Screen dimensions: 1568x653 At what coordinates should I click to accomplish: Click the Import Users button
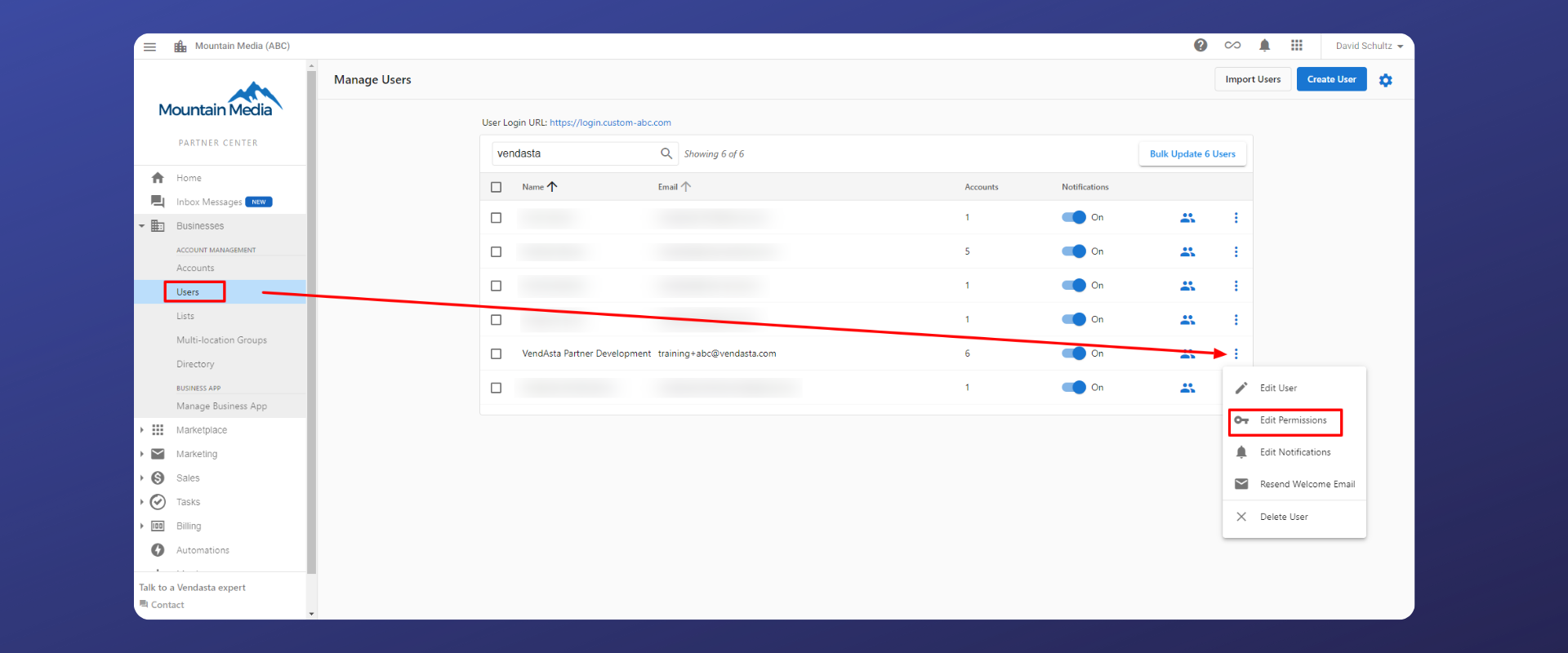click(x=1253, y=79)
